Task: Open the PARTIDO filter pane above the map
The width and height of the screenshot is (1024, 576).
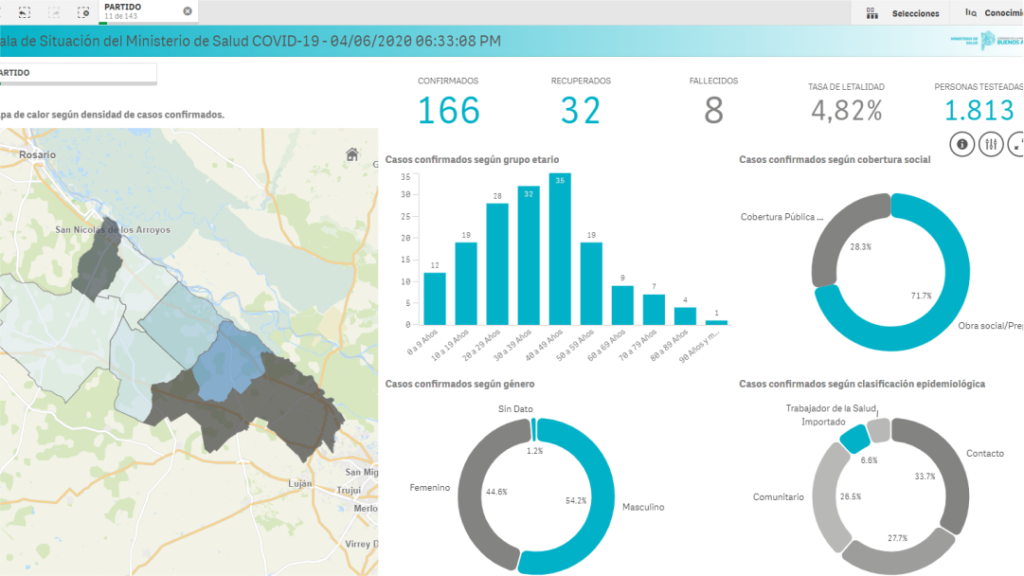Action: (76, 73)
